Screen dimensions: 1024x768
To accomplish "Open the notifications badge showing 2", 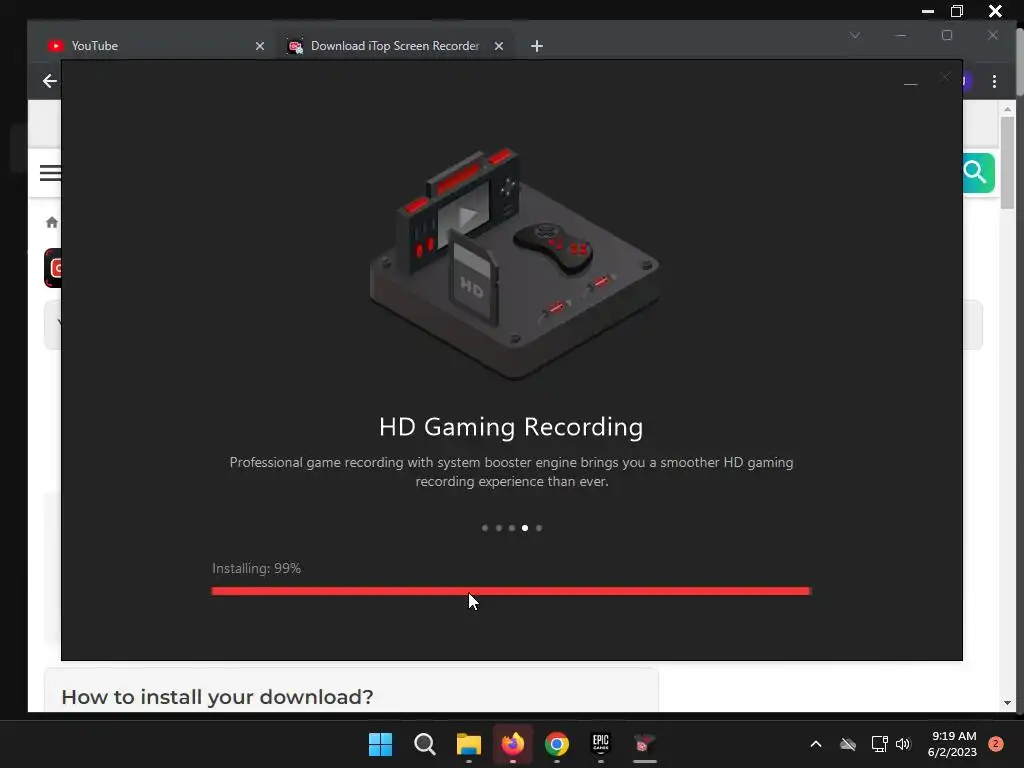I will 995,744.
